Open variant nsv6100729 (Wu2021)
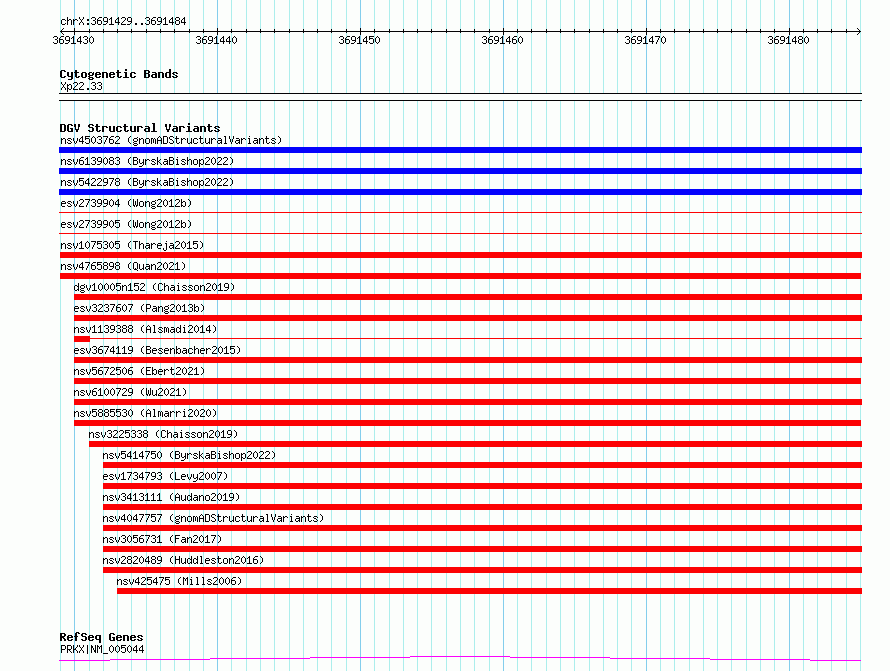The height and width of the screenshot is (671, 890). click(130, 392)
